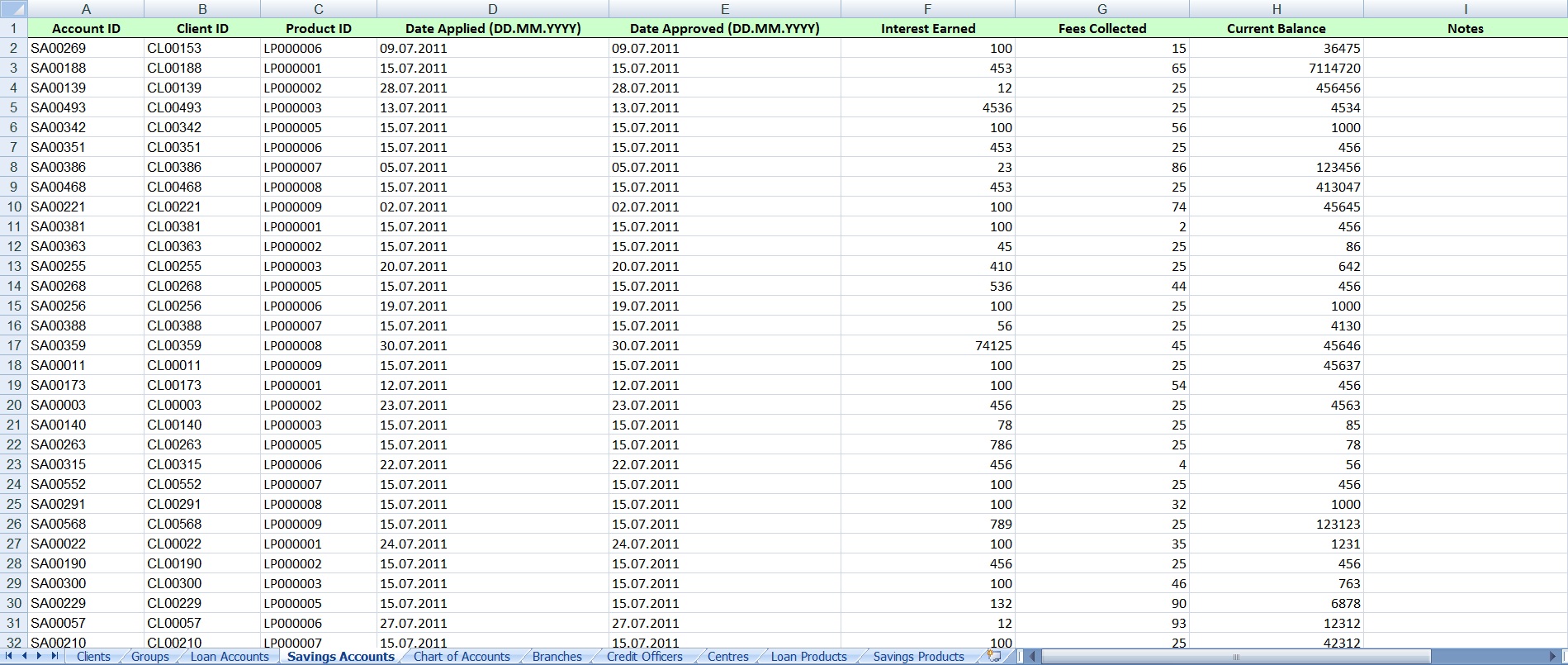Click the previous sheet navigation arrow
The width and height of the screenshot is (1568, 665).
(x=24, y=656)
